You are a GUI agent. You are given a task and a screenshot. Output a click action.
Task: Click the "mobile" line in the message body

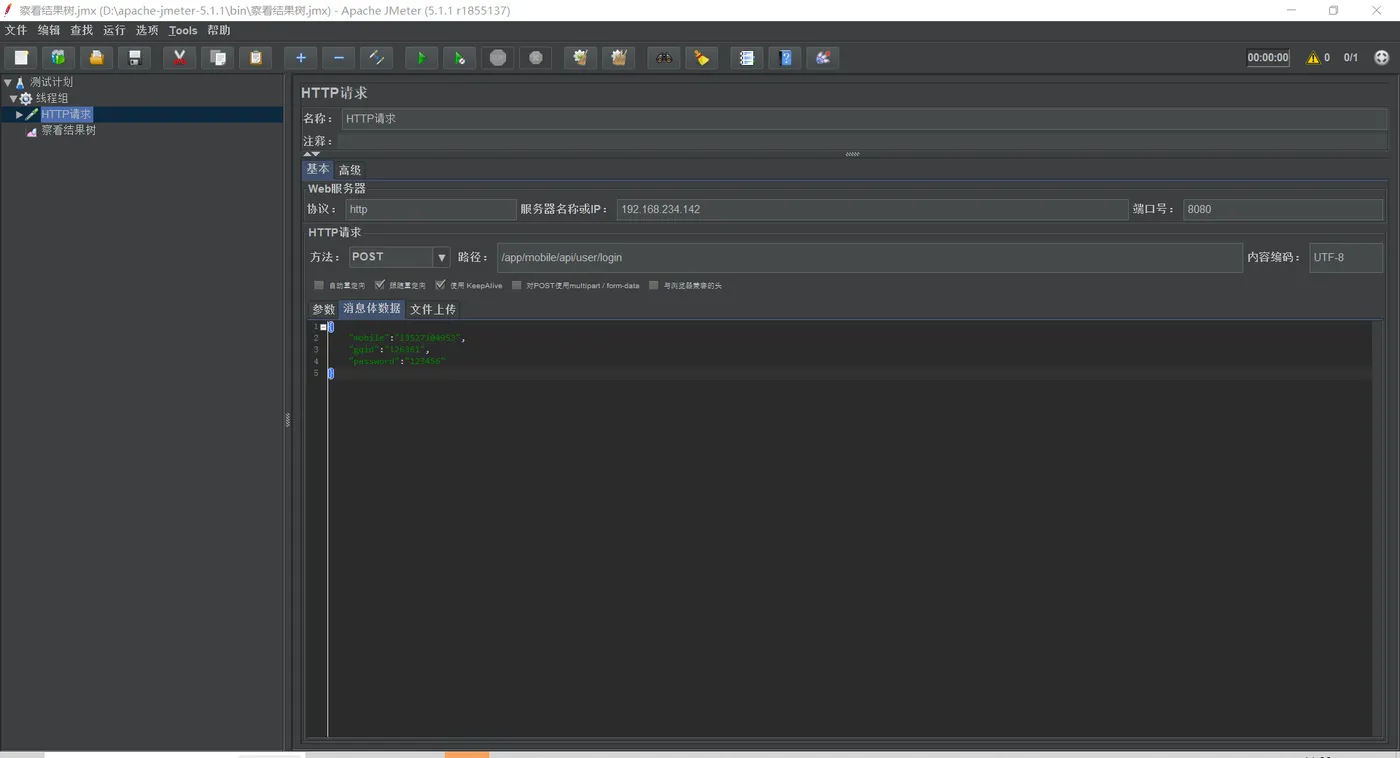point(406,338)
